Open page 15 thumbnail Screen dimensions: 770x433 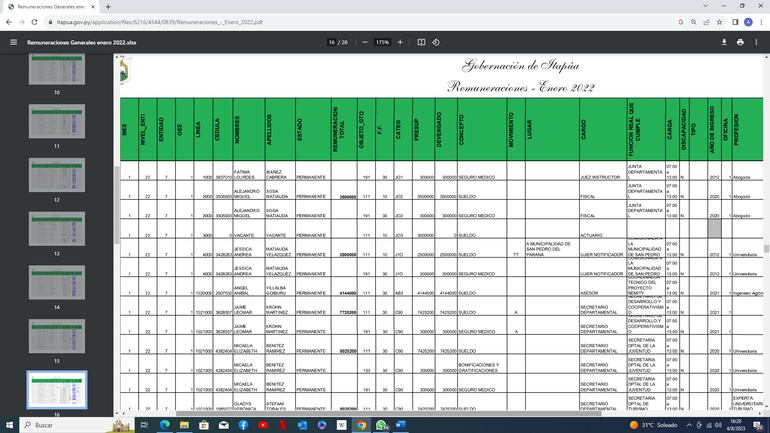(x=57, y=336)
